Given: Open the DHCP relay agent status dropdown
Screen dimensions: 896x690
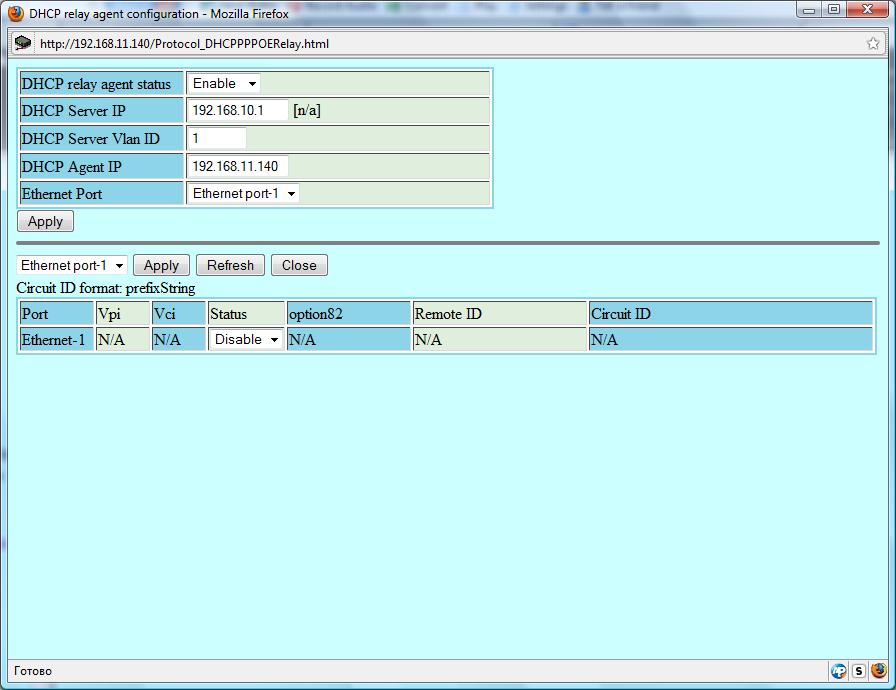Looking at the screenshot, I should (x=224, y=84).
